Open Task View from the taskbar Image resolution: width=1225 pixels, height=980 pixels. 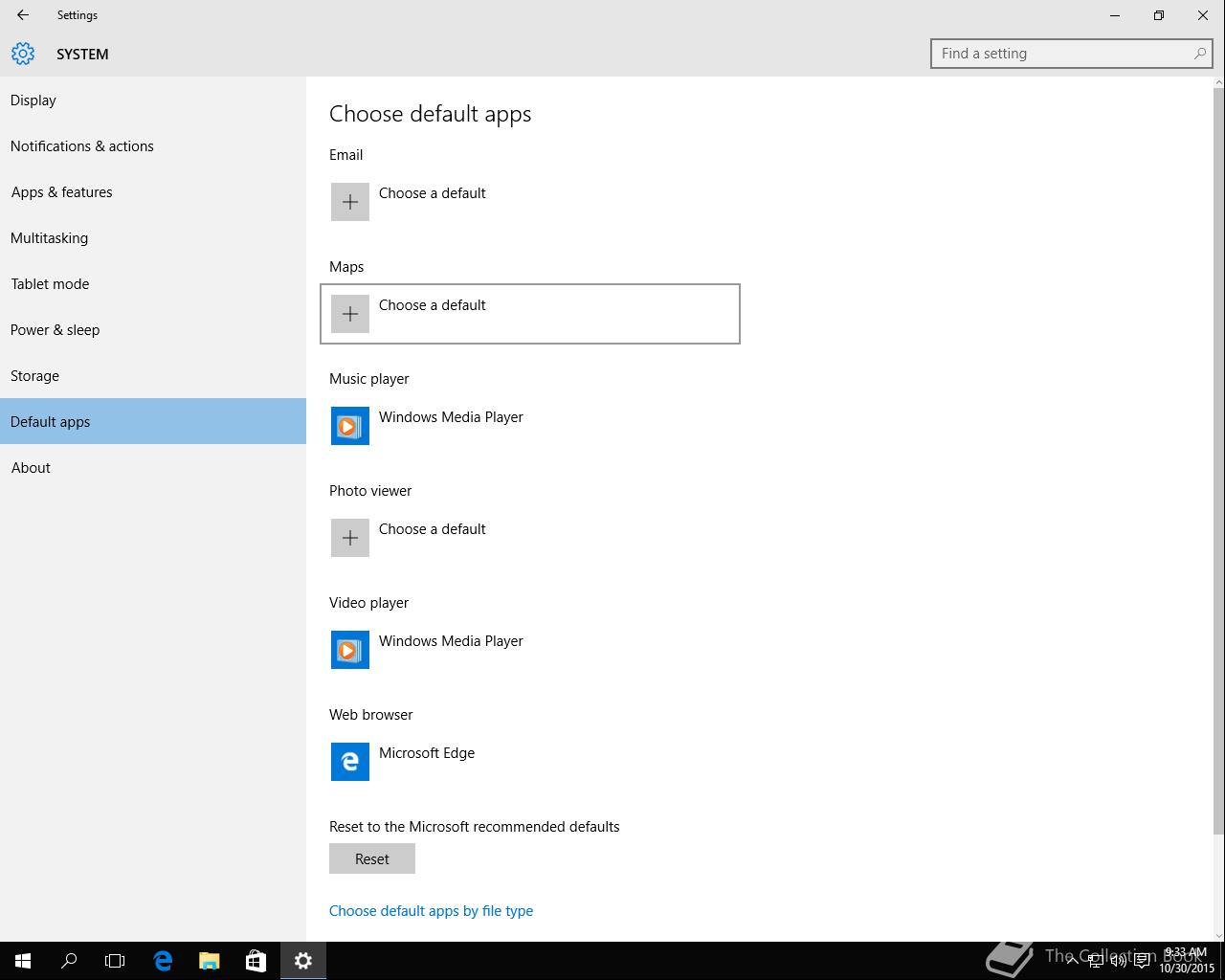[115, 961]
